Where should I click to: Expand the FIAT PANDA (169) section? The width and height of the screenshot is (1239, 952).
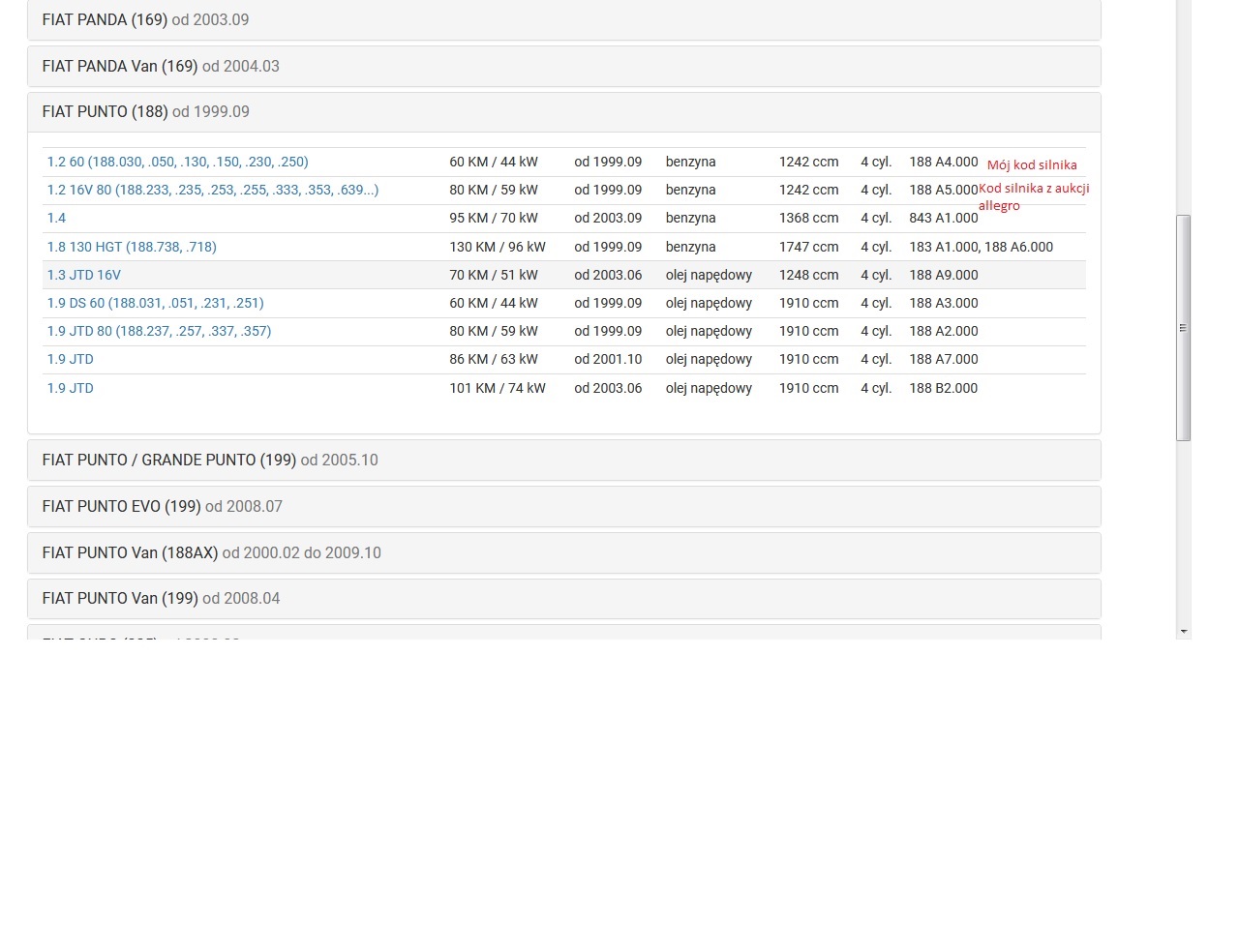pos(145,19)
